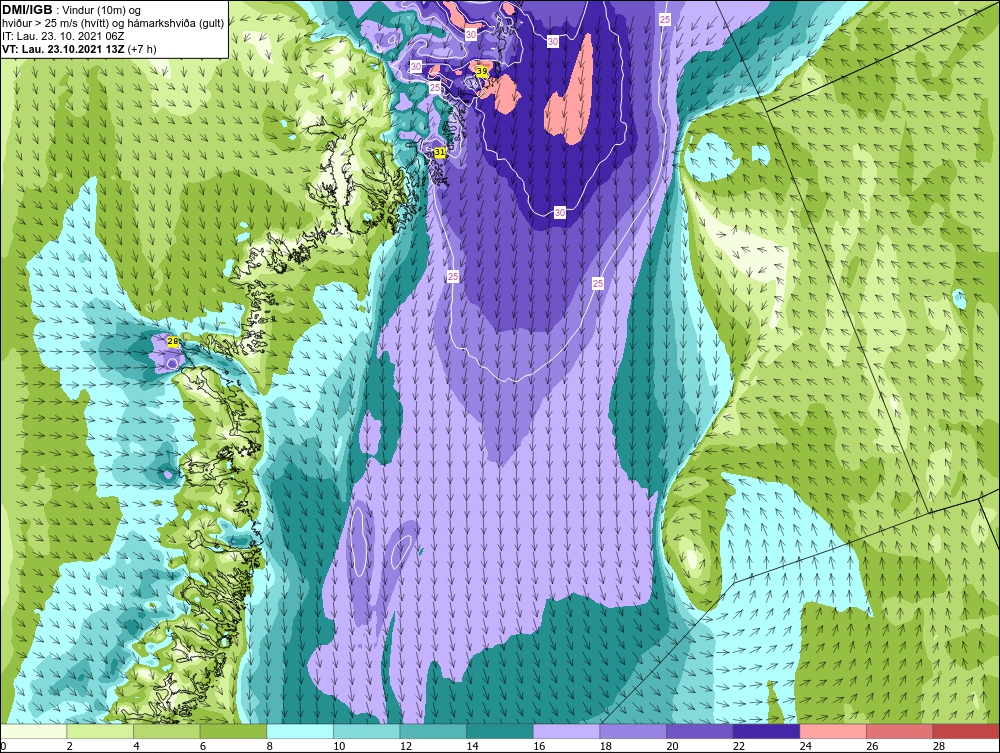Click the 18–20 m/s light purple legend swatch
The height and width of the screenshot is (753, 1000).
pyautogui.click(x=633, y=731)
